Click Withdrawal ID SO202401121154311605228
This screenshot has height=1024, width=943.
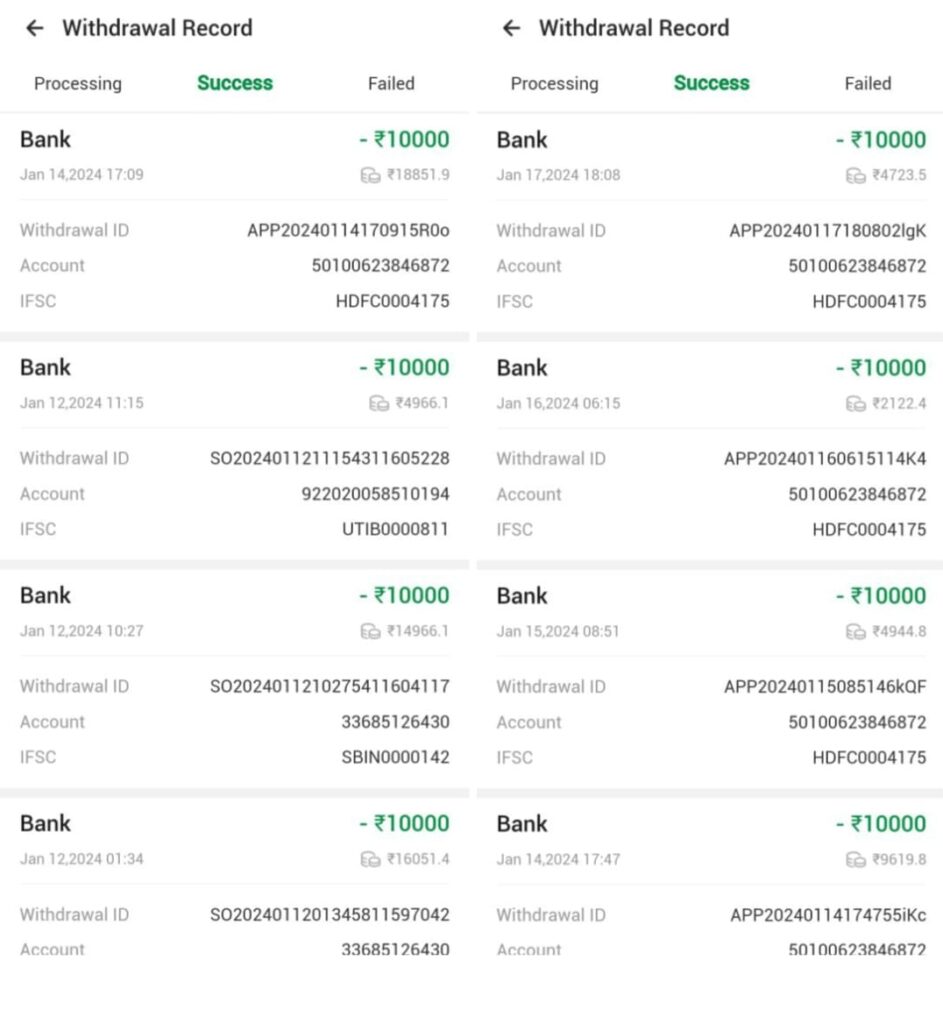tap(329, 459)
